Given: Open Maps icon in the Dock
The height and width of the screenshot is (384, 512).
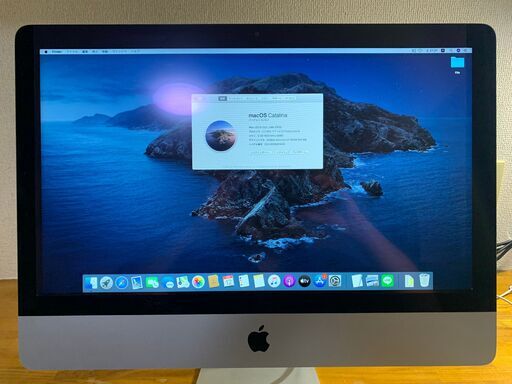Looking at the screenshot, I should [183, 282].
